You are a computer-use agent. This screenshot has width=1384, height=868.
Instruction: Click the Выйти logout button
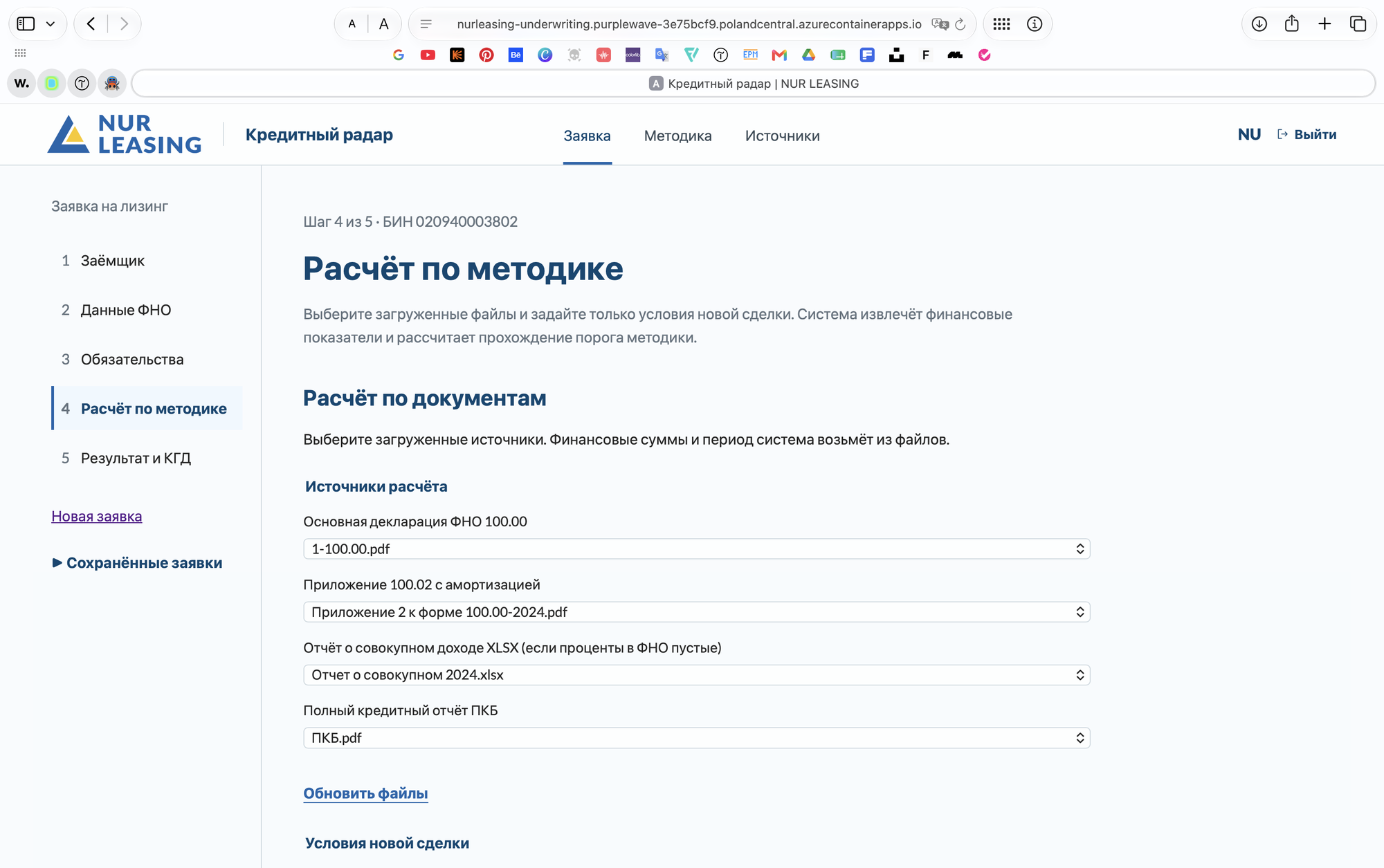click(1306, 135)
